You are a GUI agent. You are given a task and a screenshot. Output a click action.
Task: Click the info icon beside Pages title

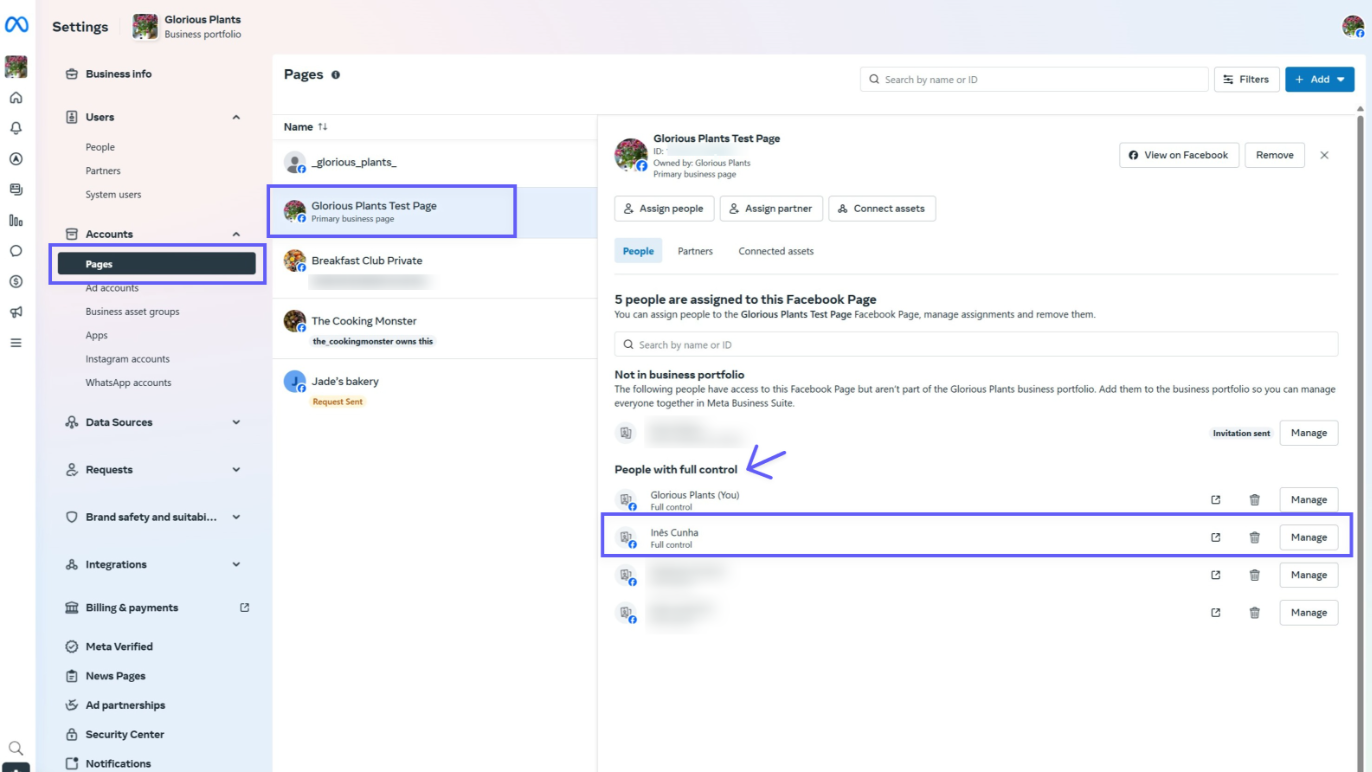[x=335, y=75]
